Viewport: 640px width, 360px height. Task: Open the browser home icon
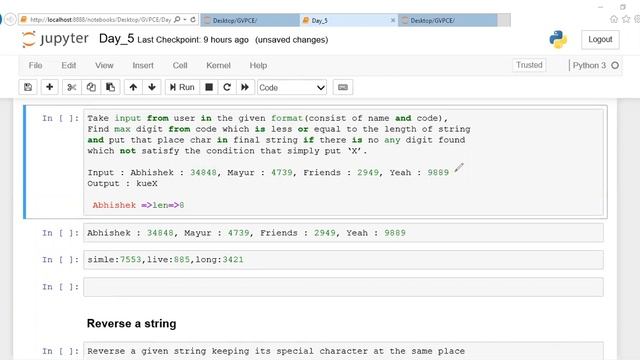[x=613, y=19]
